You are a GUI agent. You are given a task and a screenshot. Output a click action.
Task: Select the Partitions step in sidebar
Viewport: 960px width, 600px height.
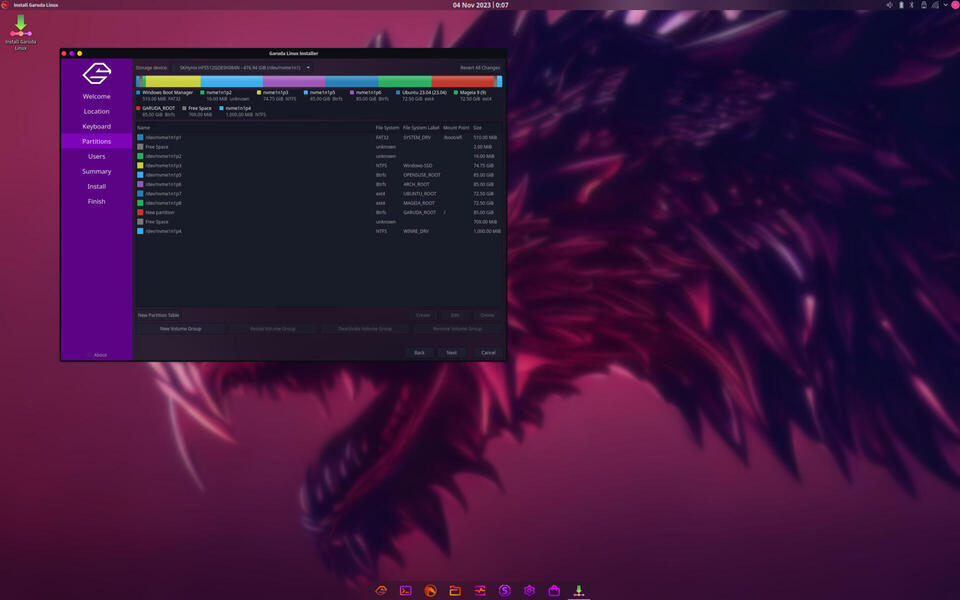97,141
